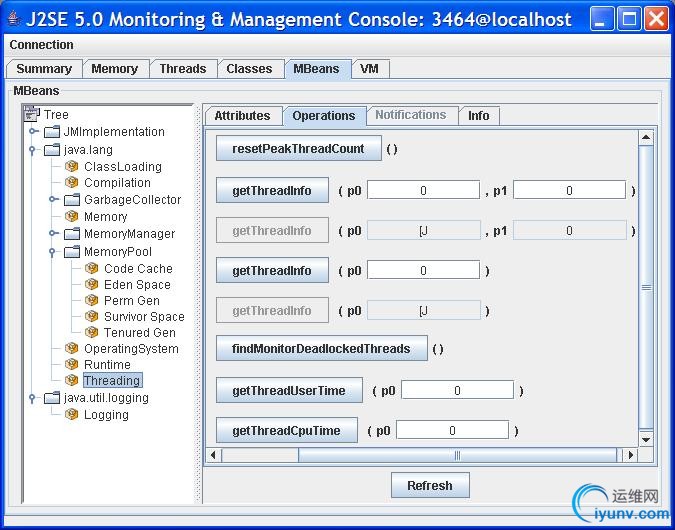Expand the GarbageCollector node handle
Screen dimensions: 675x530
[53, 199]
